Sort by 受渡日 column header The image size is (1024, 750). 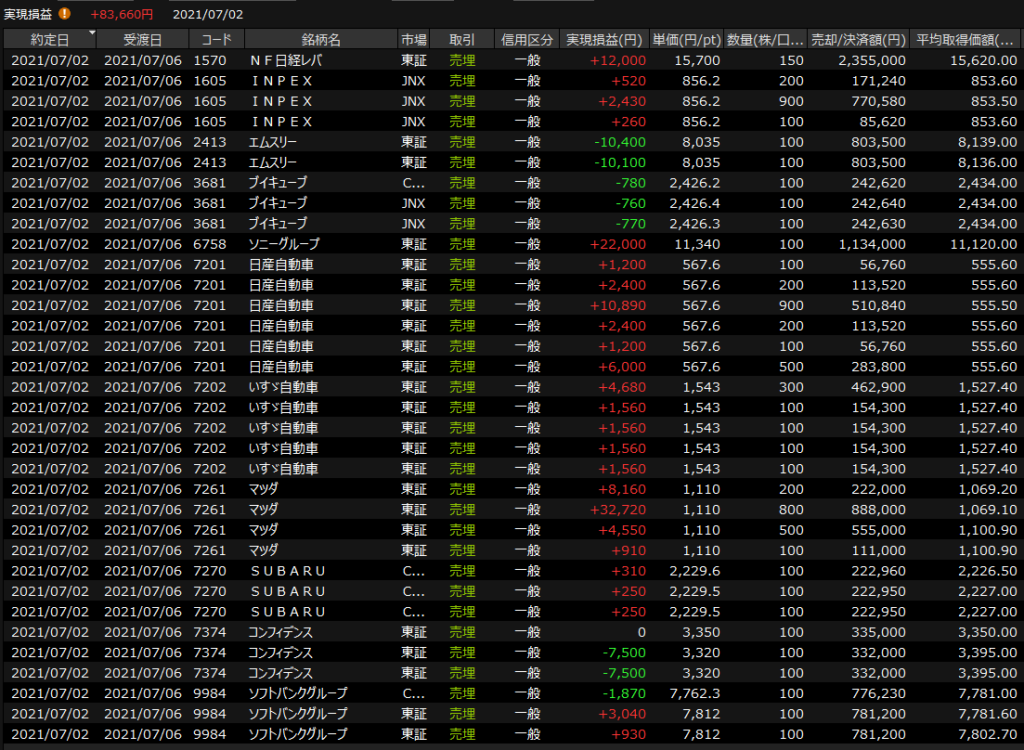point(143,40)
